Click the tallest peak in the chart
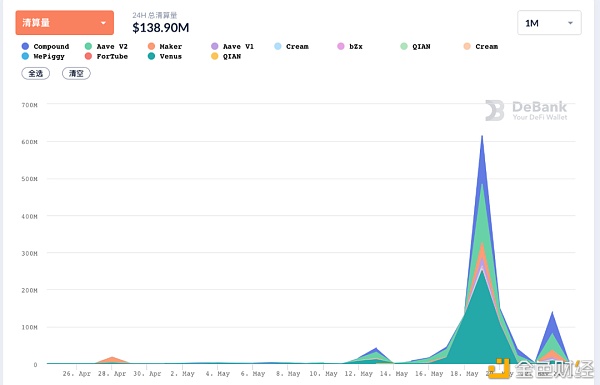The height and width of the screenshot is (385, 600). tap(482, 136)
